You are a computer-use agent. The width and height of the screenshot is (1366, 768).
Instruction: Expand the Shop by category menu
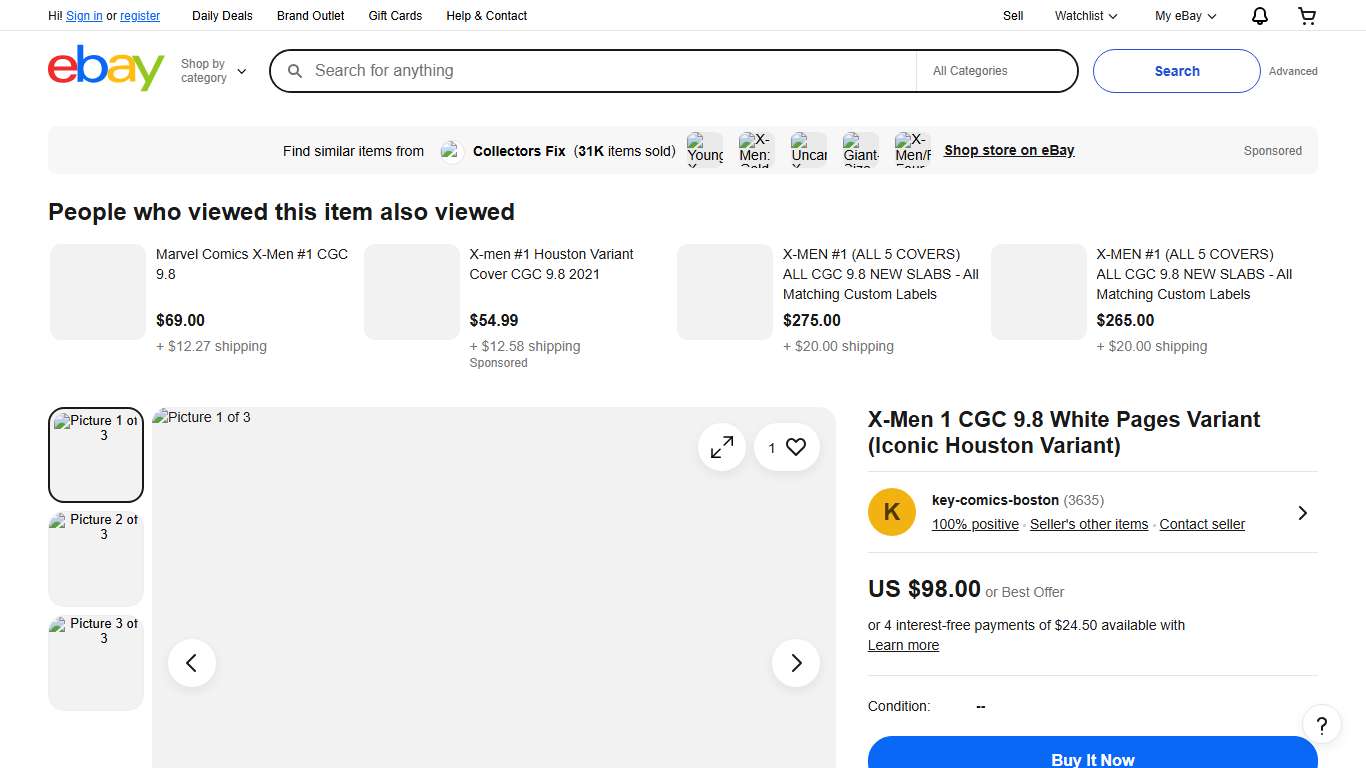213,71
